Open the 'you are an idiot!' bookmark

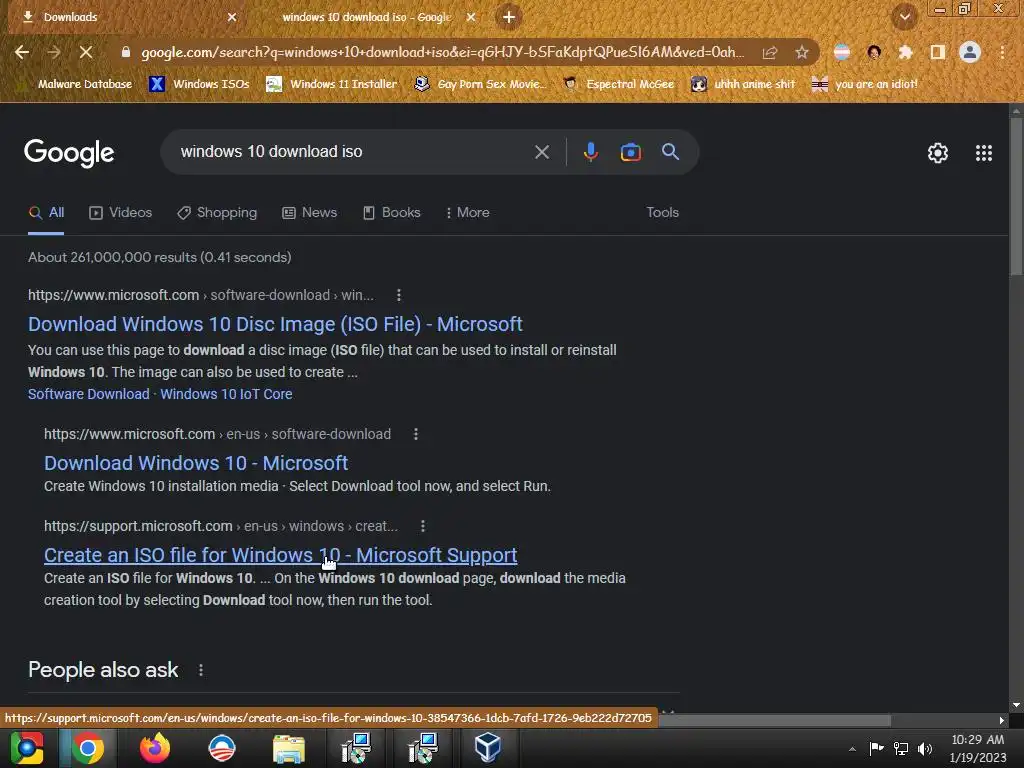pyautogui.click(x=865, y=84)
